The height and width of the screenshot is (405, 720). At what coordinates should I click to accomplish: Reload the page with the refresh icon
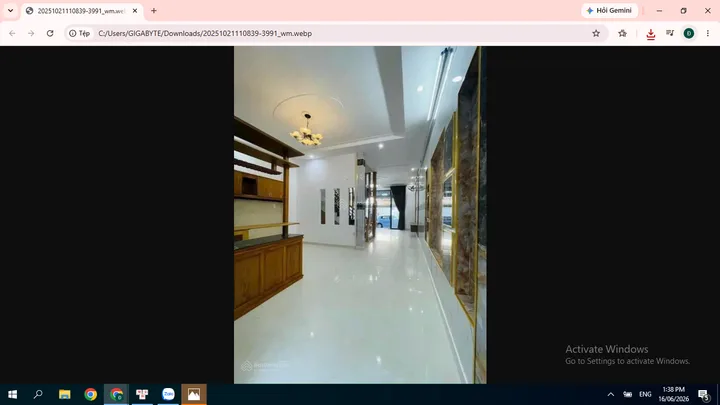coord(50,34)
